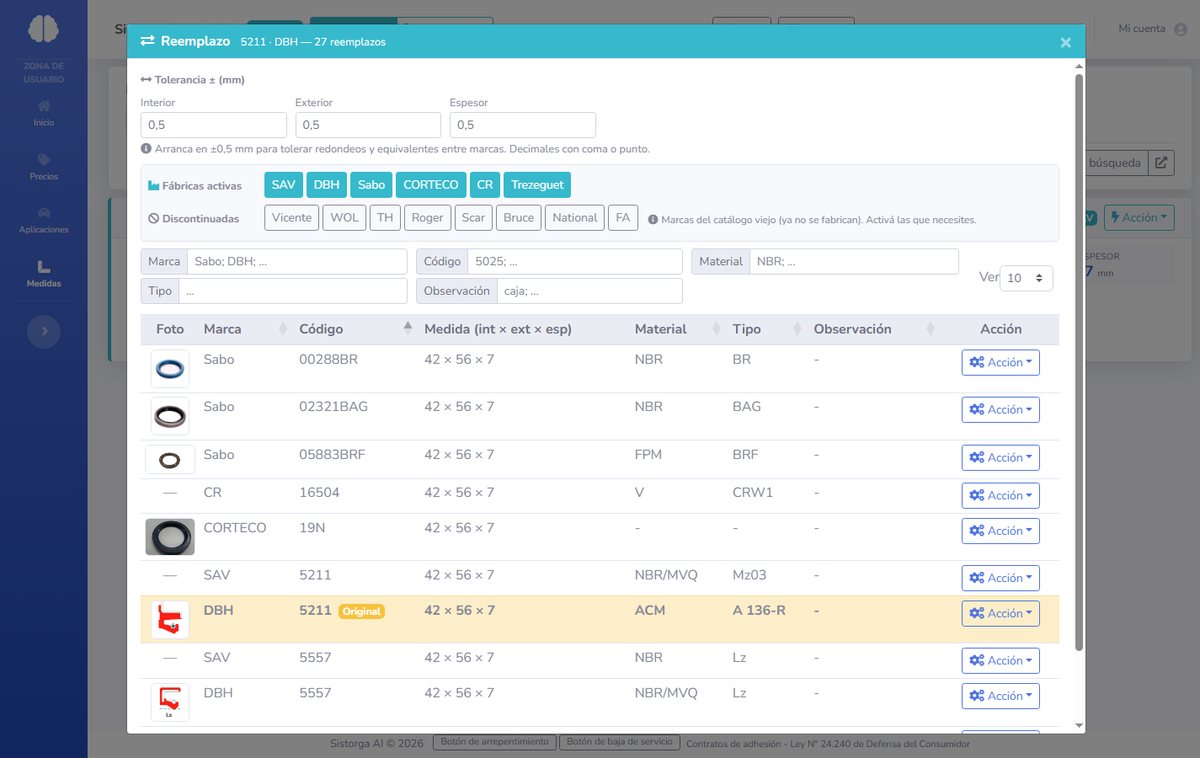This screenshot has height=758, width=1200.
Task: Sort table by Código column
Action: 355,329
